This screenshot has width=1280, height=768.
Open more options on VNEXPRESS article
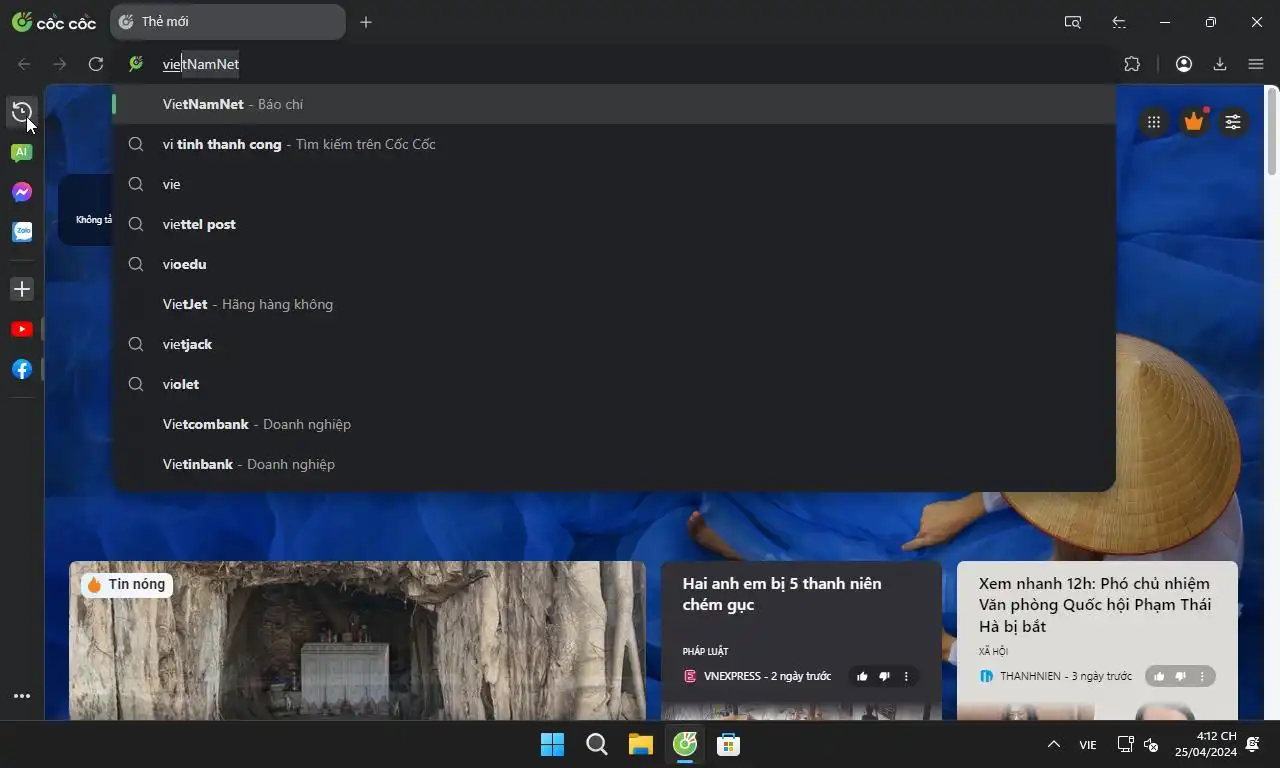(906, 677)
